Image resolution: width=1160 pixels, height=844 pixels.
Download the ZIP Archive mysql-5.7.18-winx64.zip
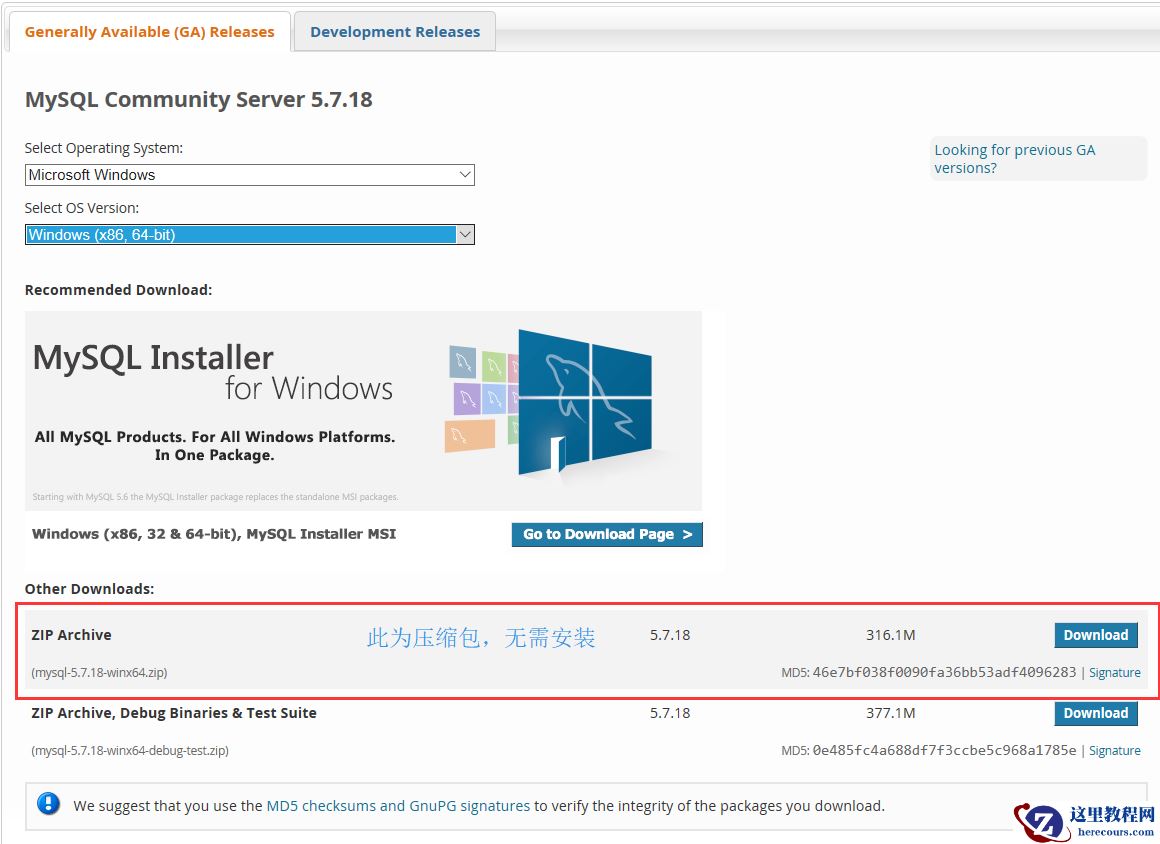pyautogui.click(x=1096, y=634)
